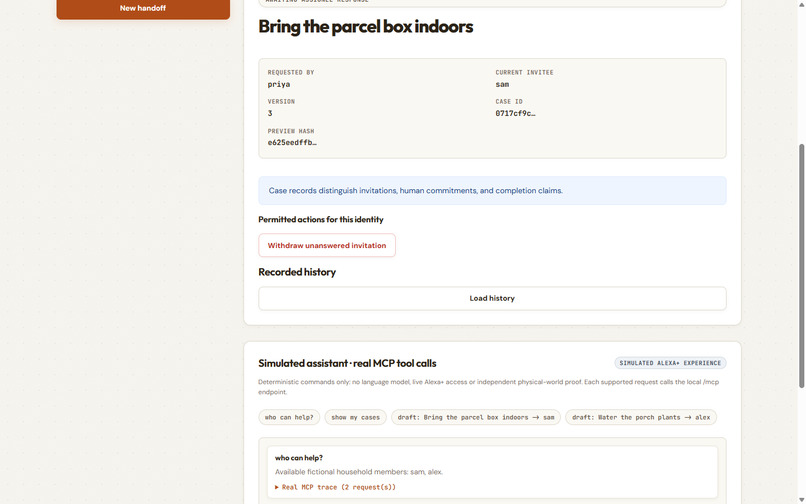Click the page vertical scrollbar thumb

pos(801,266)
